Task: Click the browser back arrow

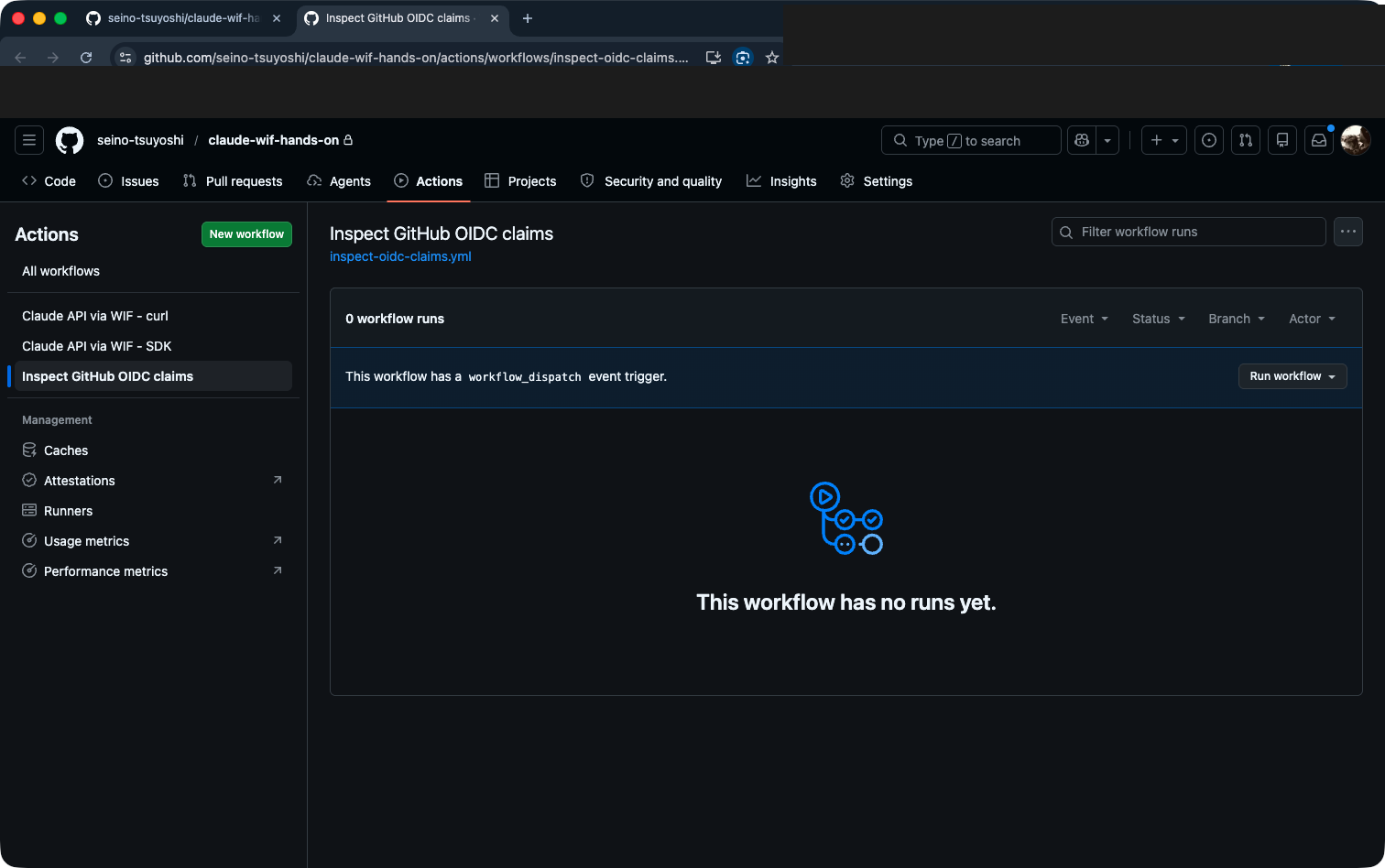Action: coord(21,58)
